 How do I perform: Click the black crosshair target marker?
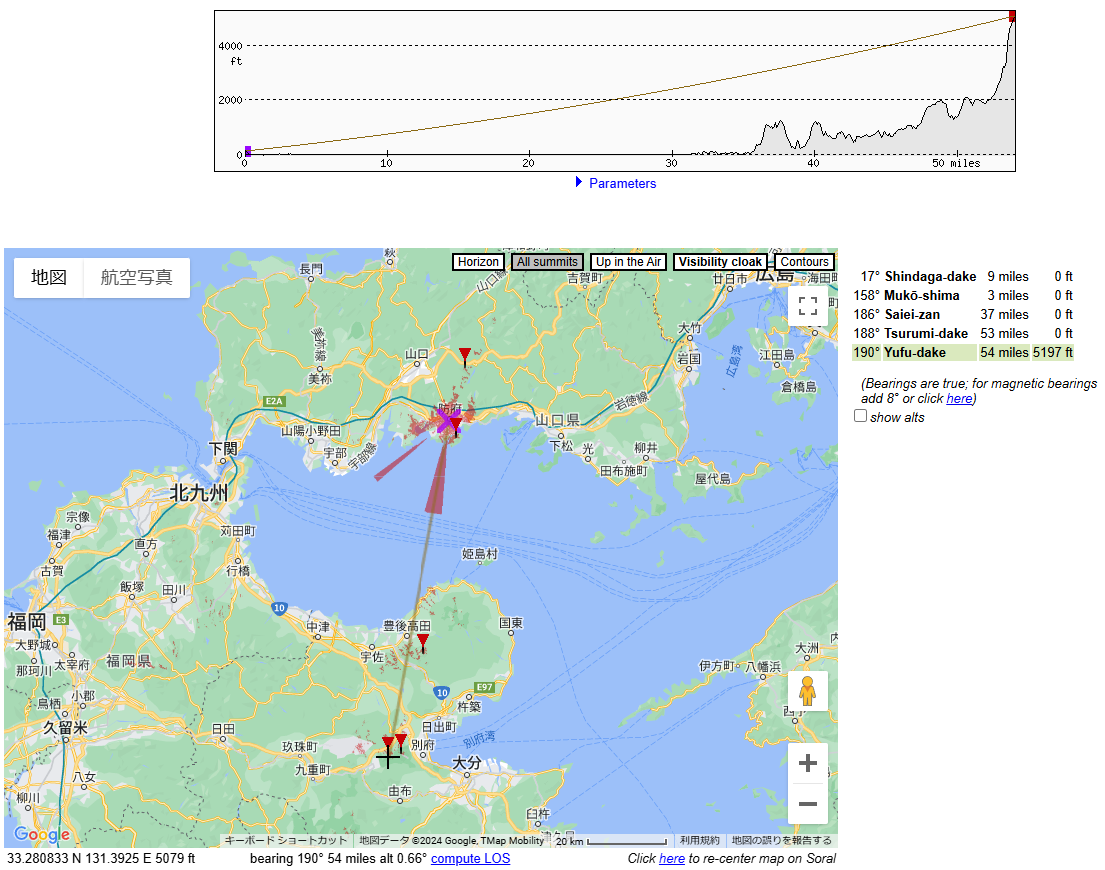[388, 758]
